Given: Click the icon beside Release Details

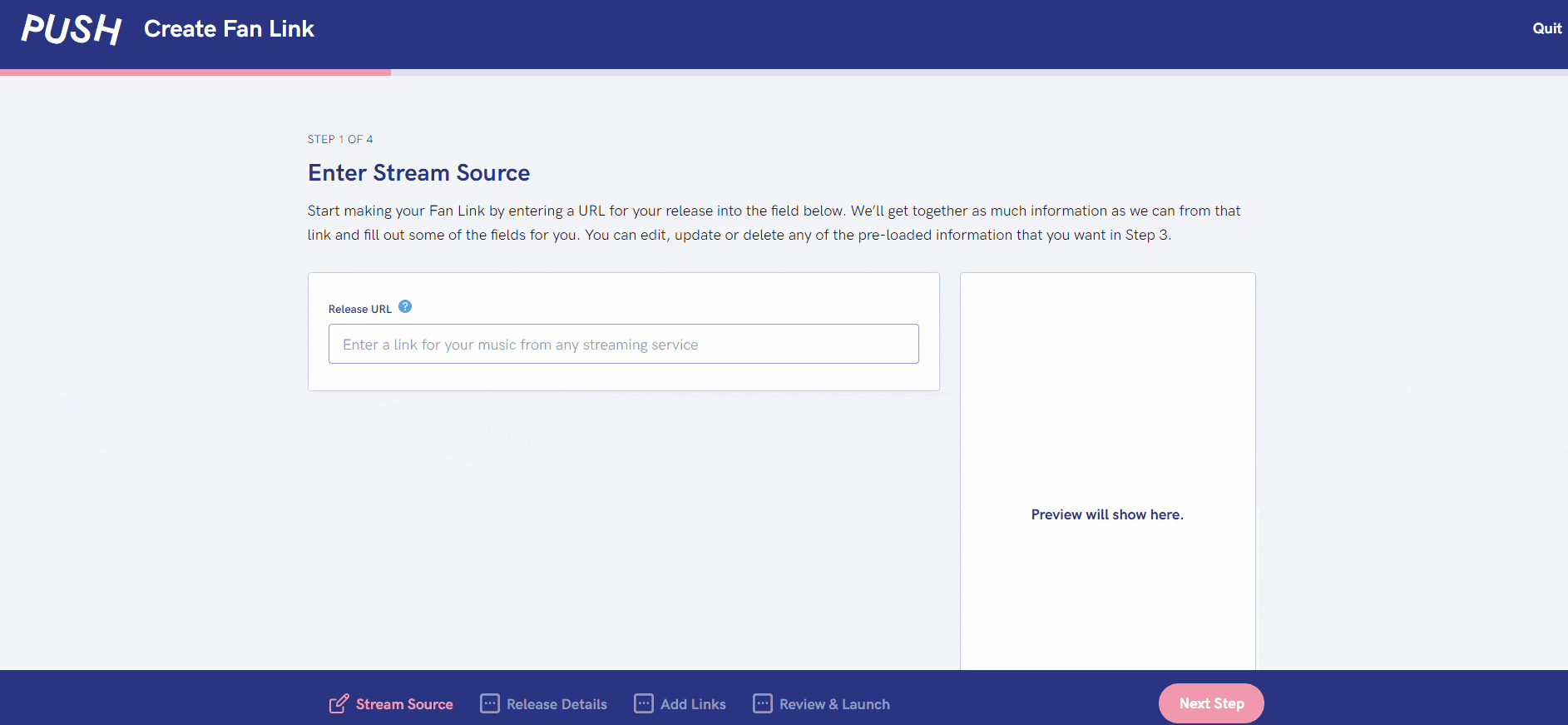Looking at the screenshot, I should point(490,704).
